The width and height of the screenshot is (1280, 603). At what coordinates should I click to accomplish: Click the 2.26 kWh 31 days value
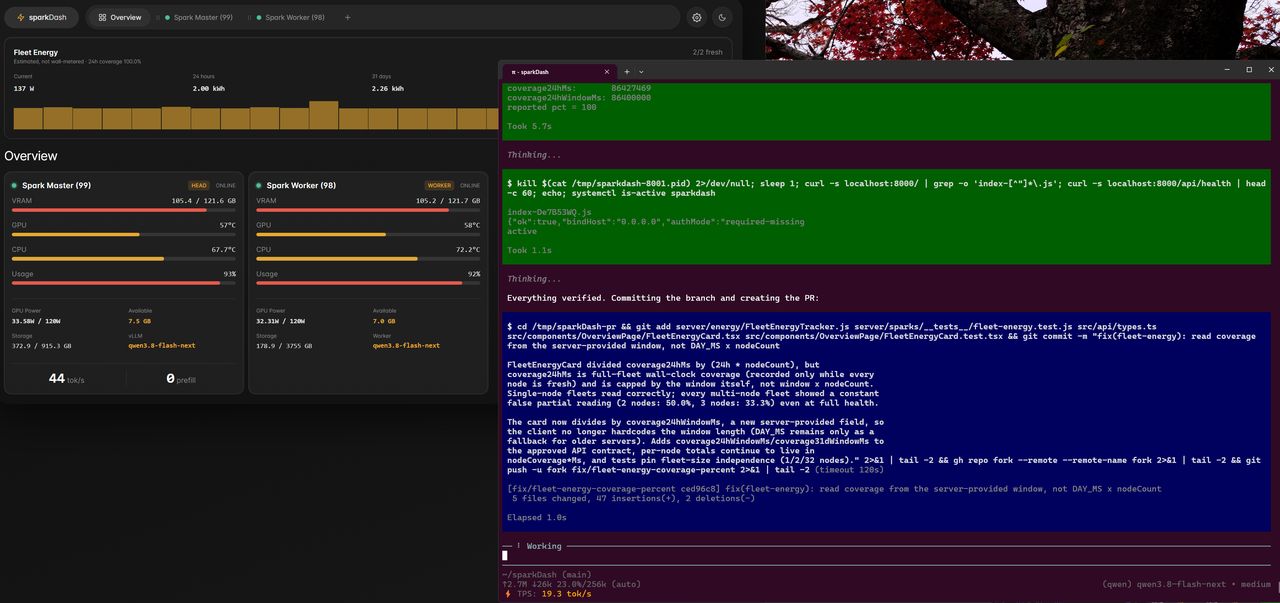(x=388, y=88)
